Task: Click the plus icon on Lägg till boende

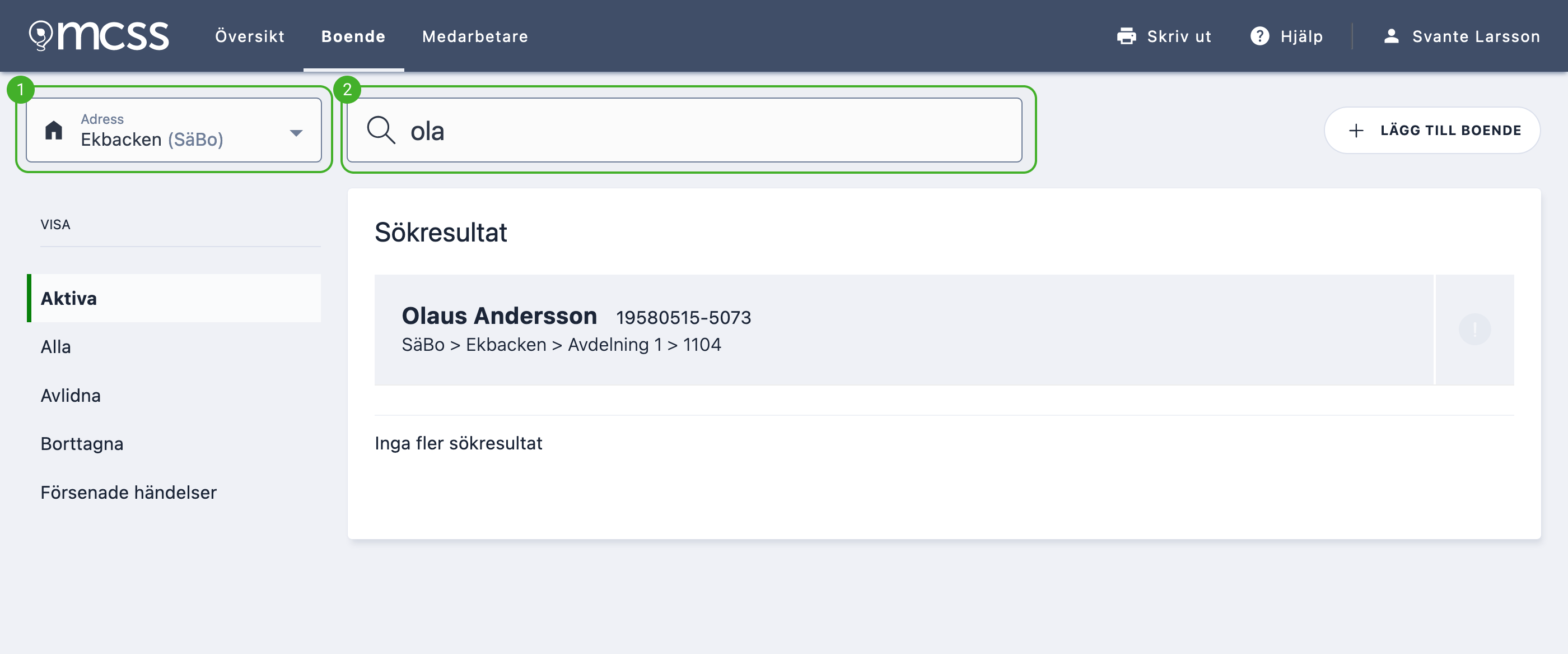Action: (1356, 131)
